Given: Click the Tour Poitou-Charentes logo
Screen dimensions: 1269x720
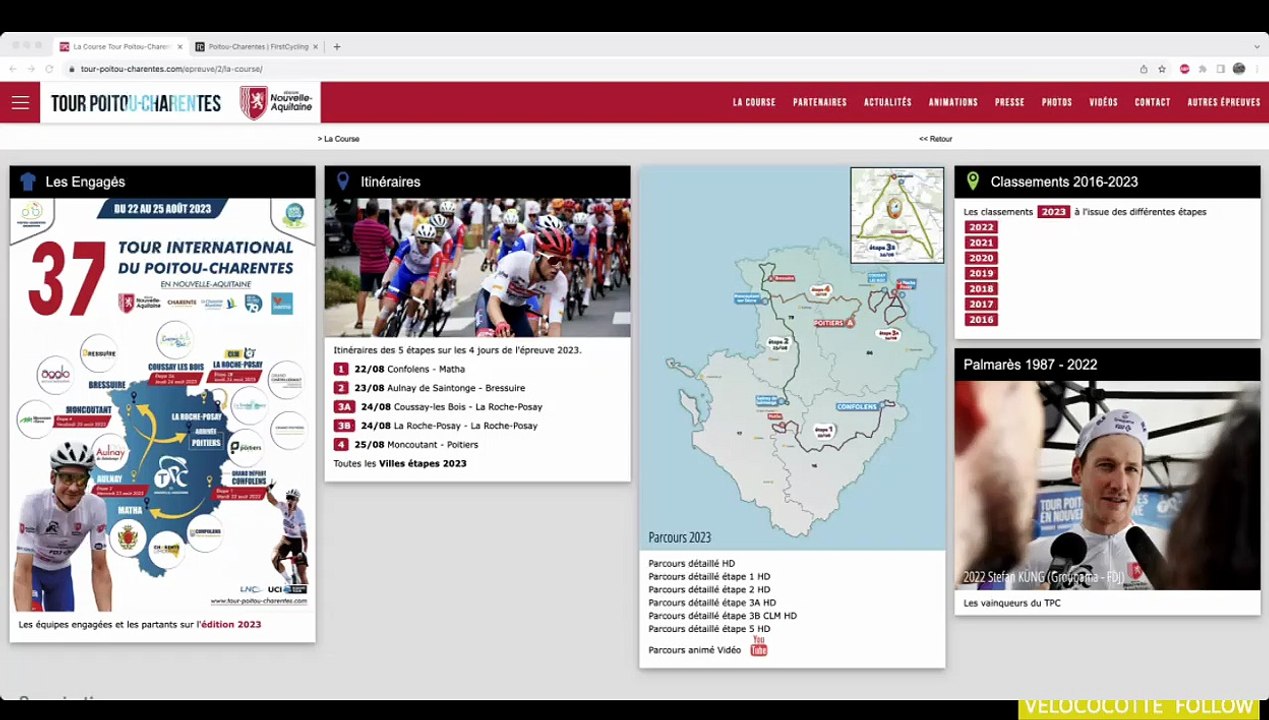Looking at the screenshot, I should click(136, 103).
